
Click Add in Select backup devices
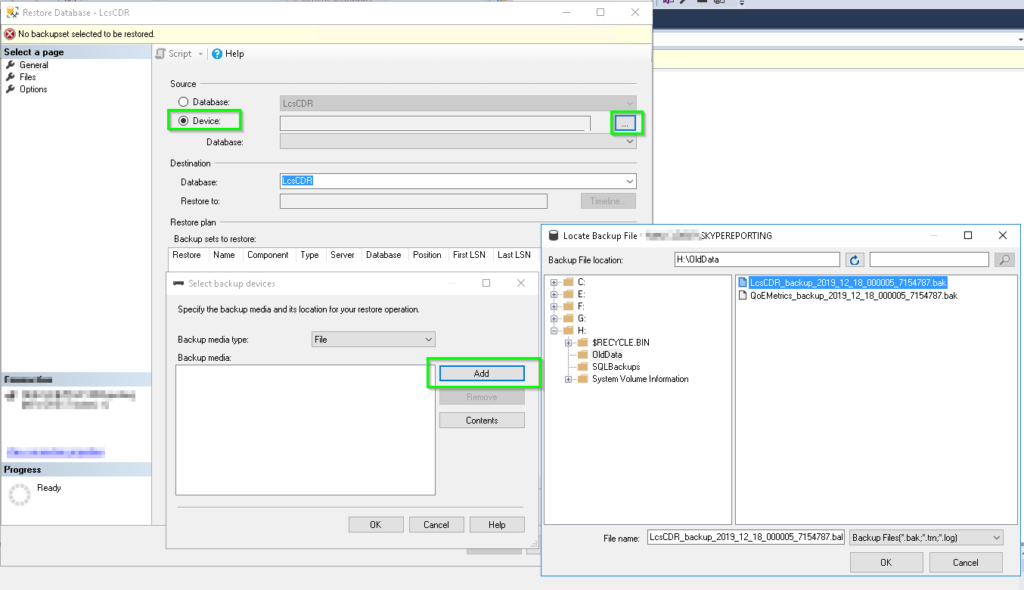coord(482,373)
